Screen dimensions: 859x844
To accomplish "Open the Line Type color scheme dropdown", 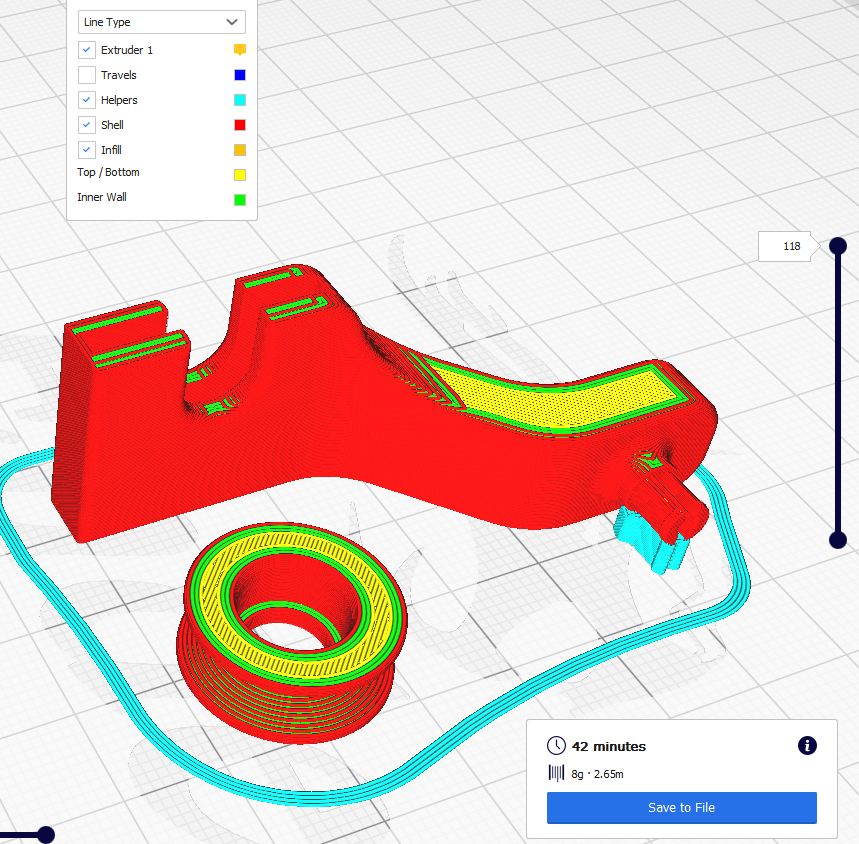I will (162, 22).
